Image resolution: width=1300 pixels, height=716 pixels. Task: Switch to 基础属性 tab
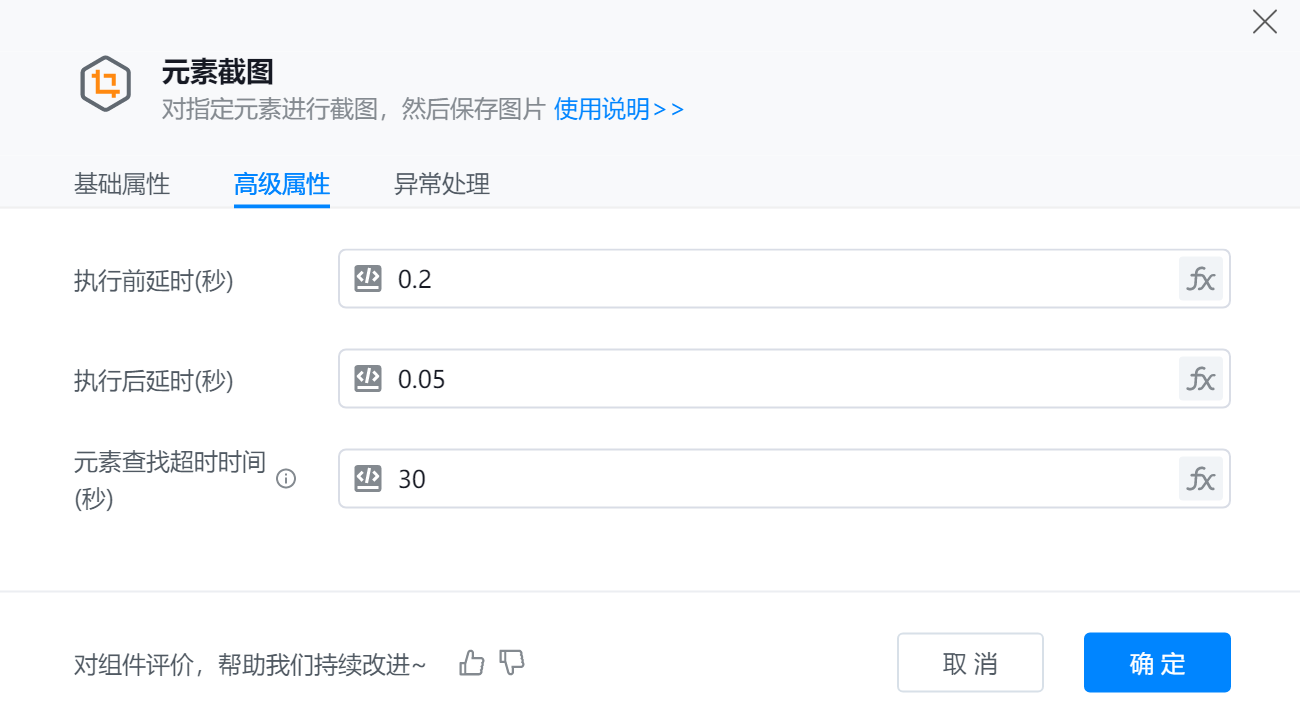click(122, 185)
